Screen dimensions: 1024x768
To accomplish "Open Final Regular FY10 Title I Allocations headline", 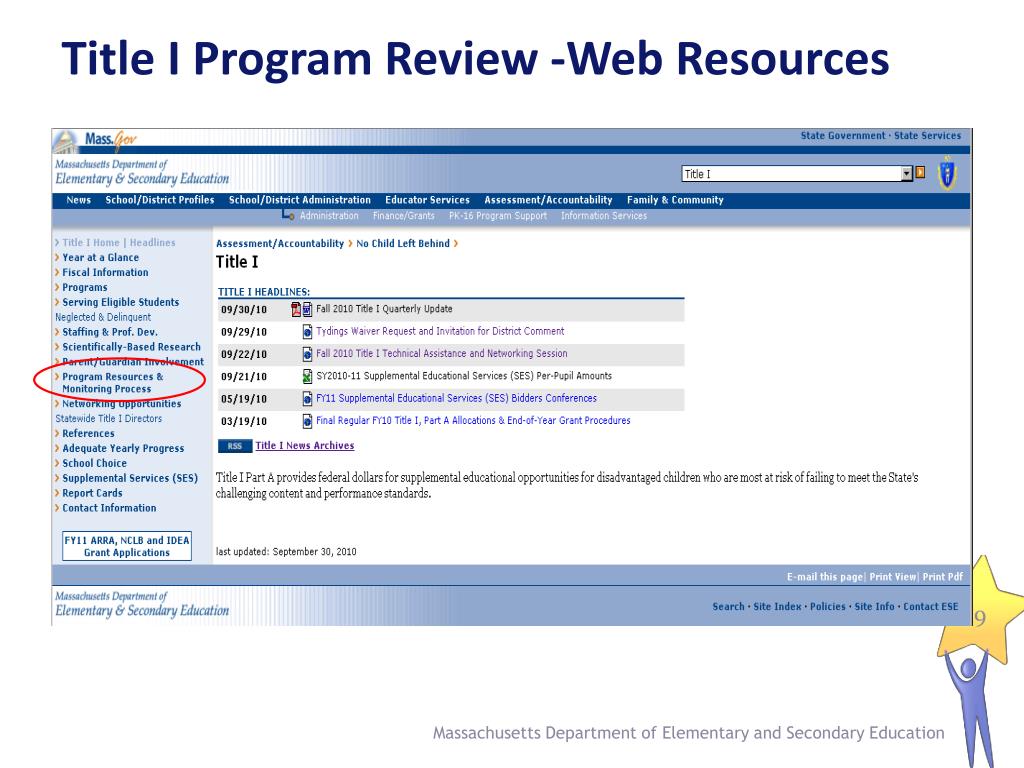I will click(x=473, y=421).
